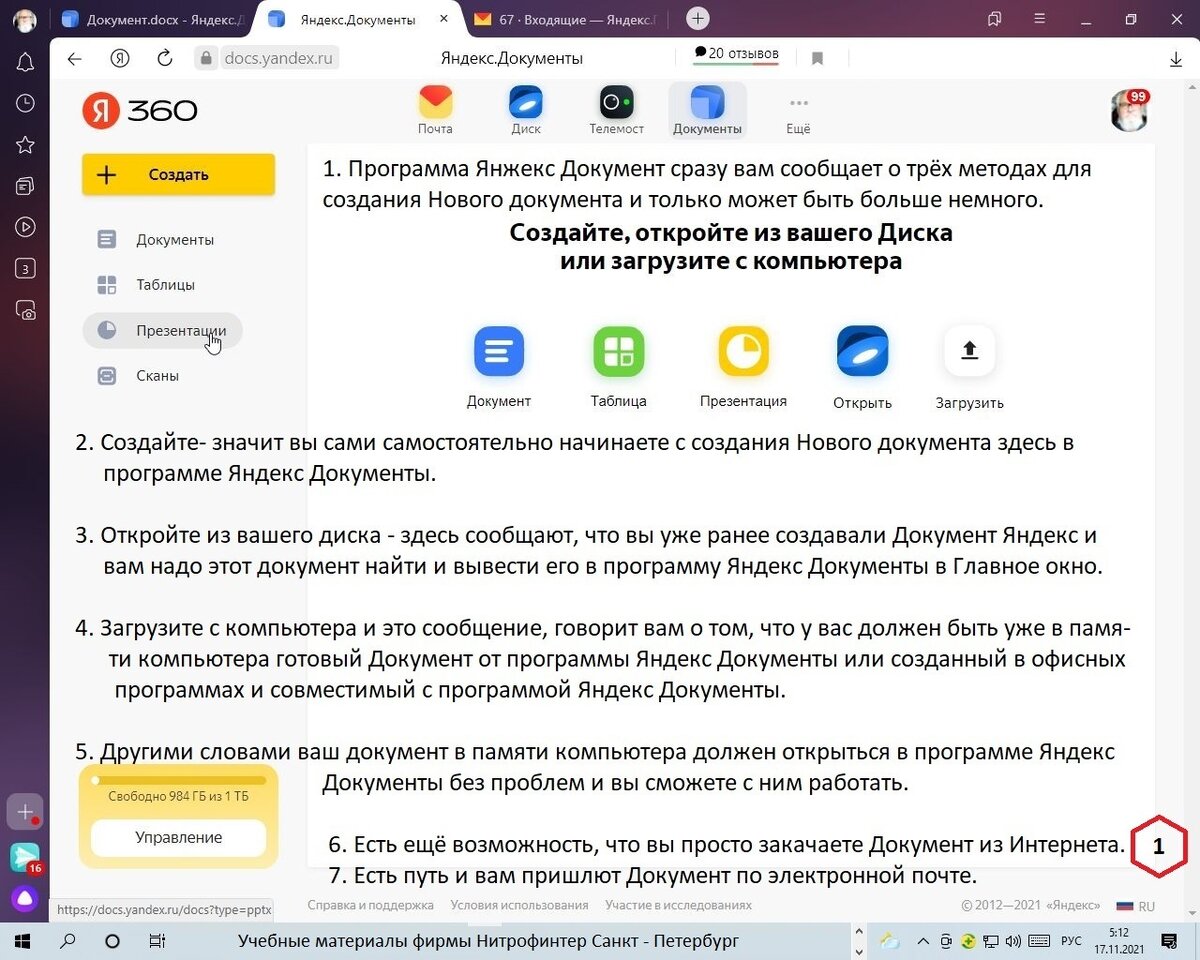Create a new Документ via blue icon
This screenshot has width=1200, height=960.
tap(499, 351)
